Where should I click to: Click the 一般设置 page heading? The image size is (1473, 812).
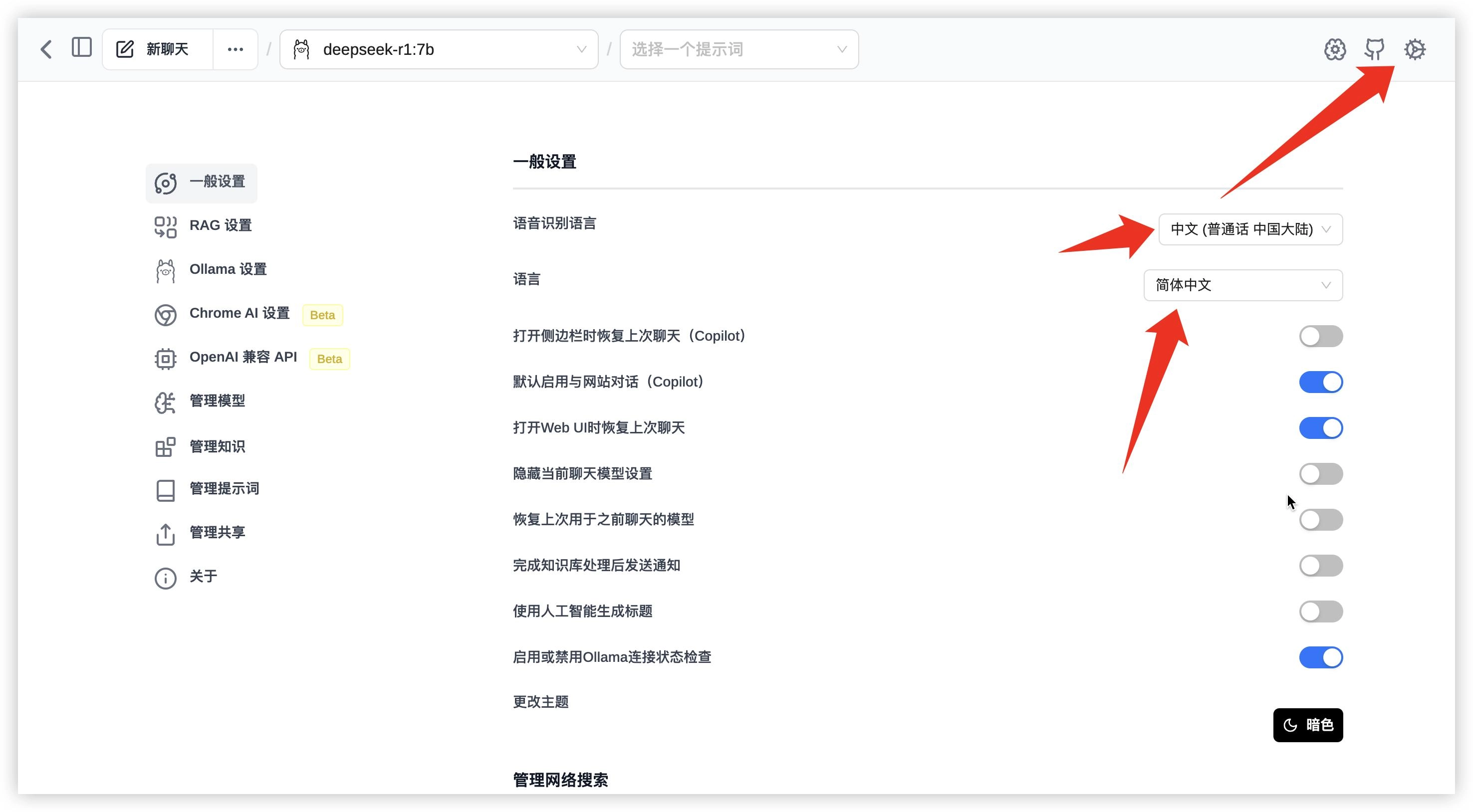tap(544, 162)
